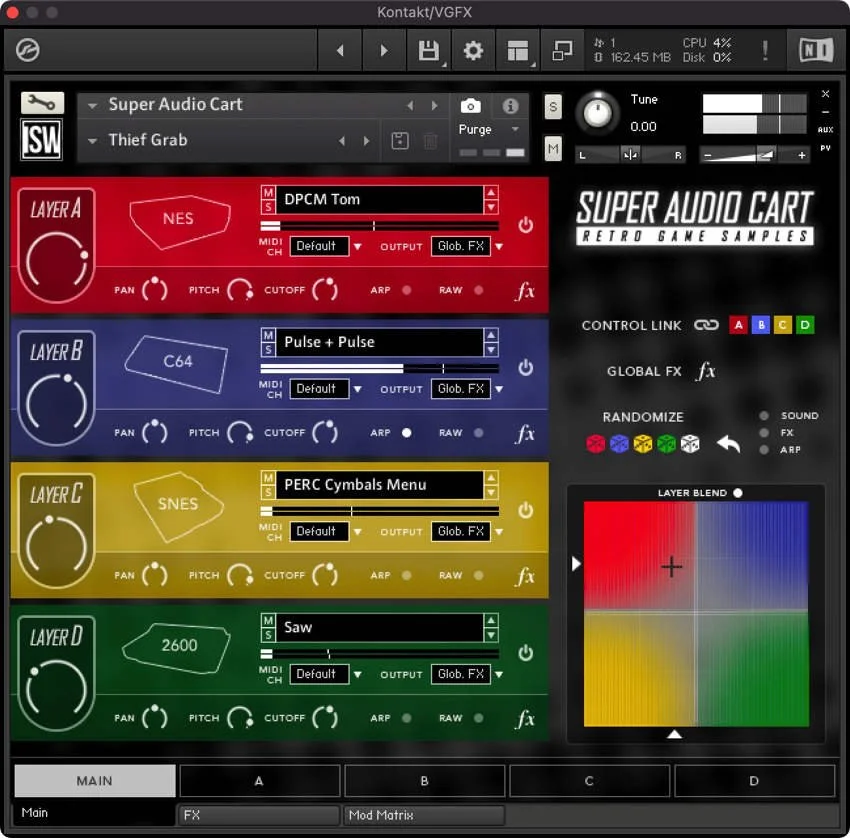Switch to the B layer tab
850x838 pixels.
pos(424,781)
